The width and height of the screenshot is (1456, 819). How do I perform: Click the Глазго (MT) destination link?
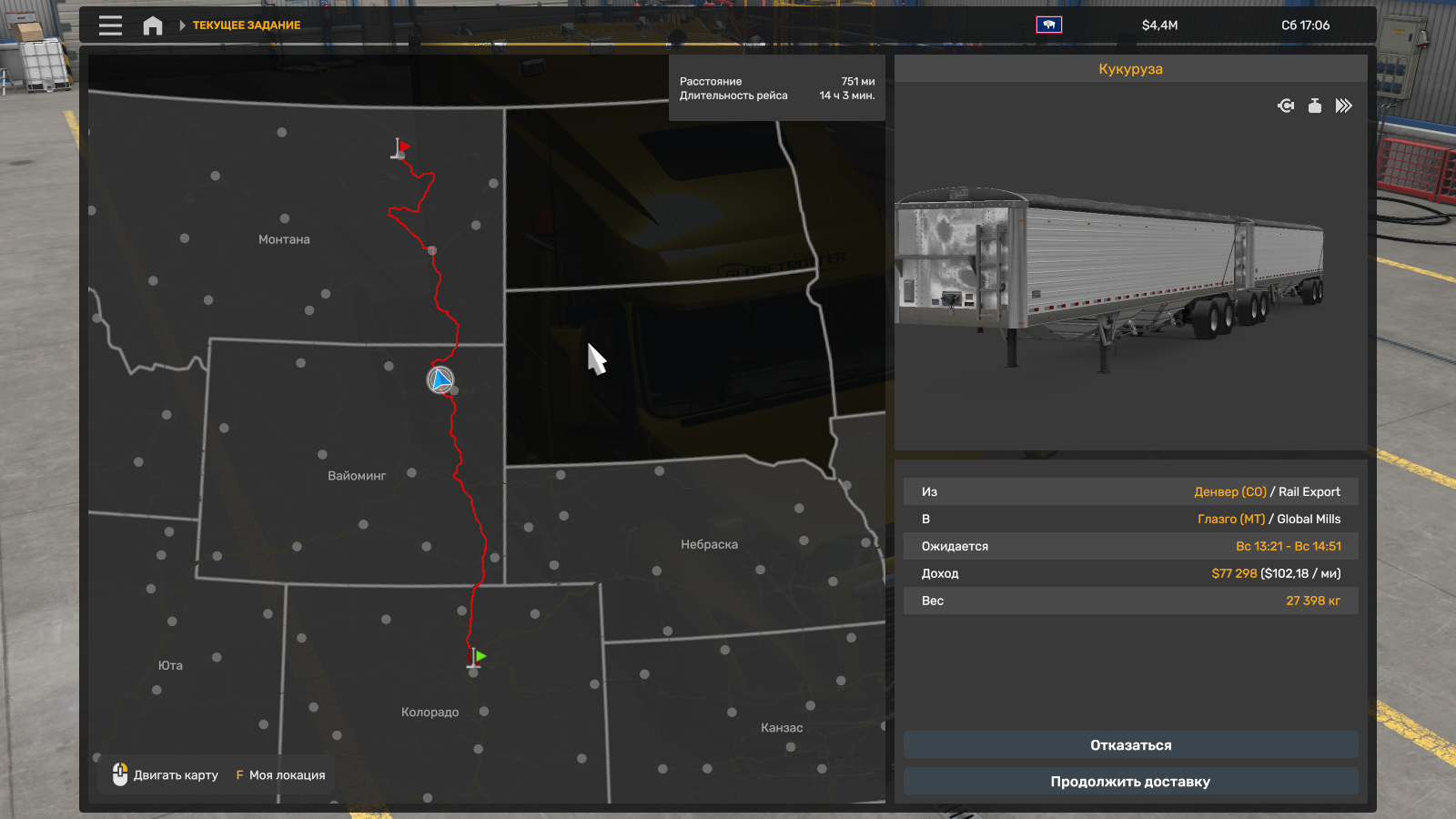[1230, 519]
